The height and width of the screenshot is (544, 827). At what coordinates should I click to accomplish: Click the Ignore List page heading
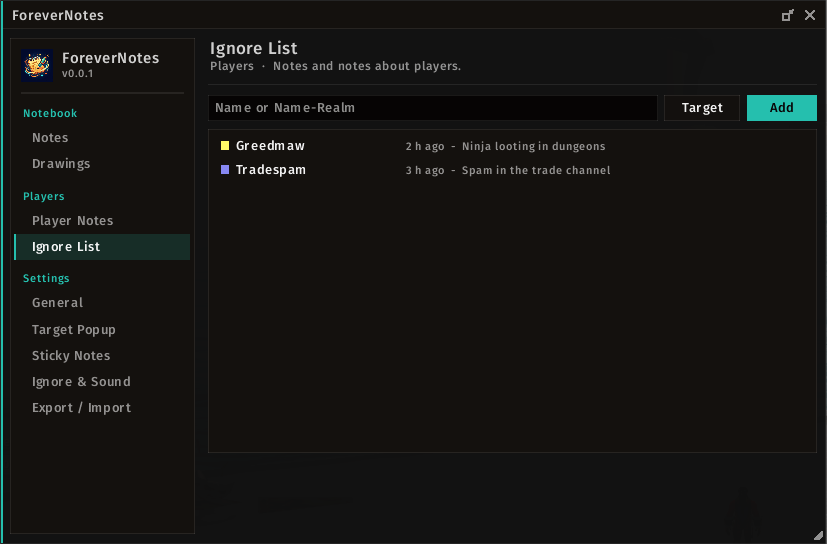pyautogui.click(x=254, y=49)
